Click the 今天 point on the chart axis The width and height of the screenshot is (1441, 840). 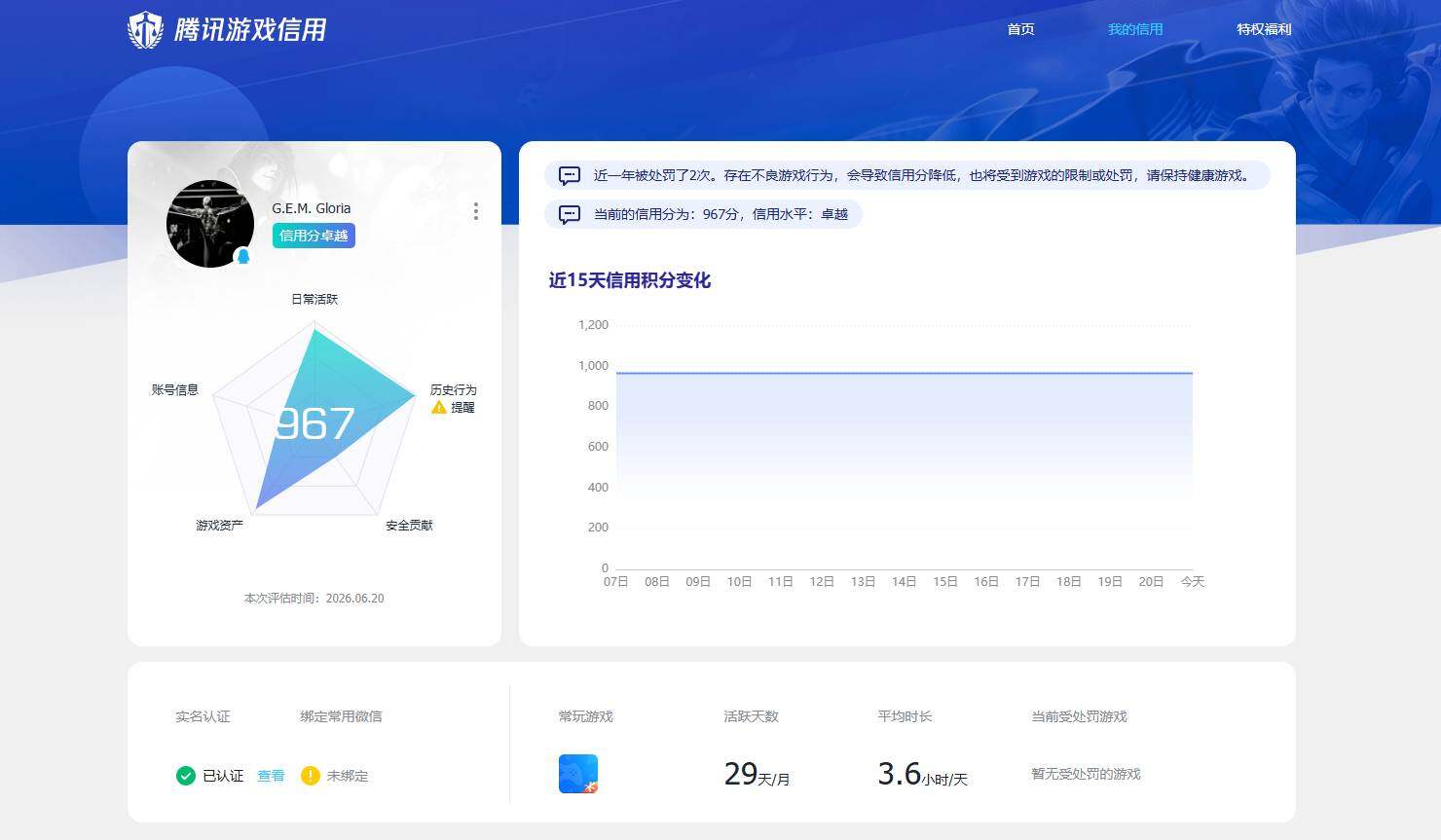(x=1193, y=581)
